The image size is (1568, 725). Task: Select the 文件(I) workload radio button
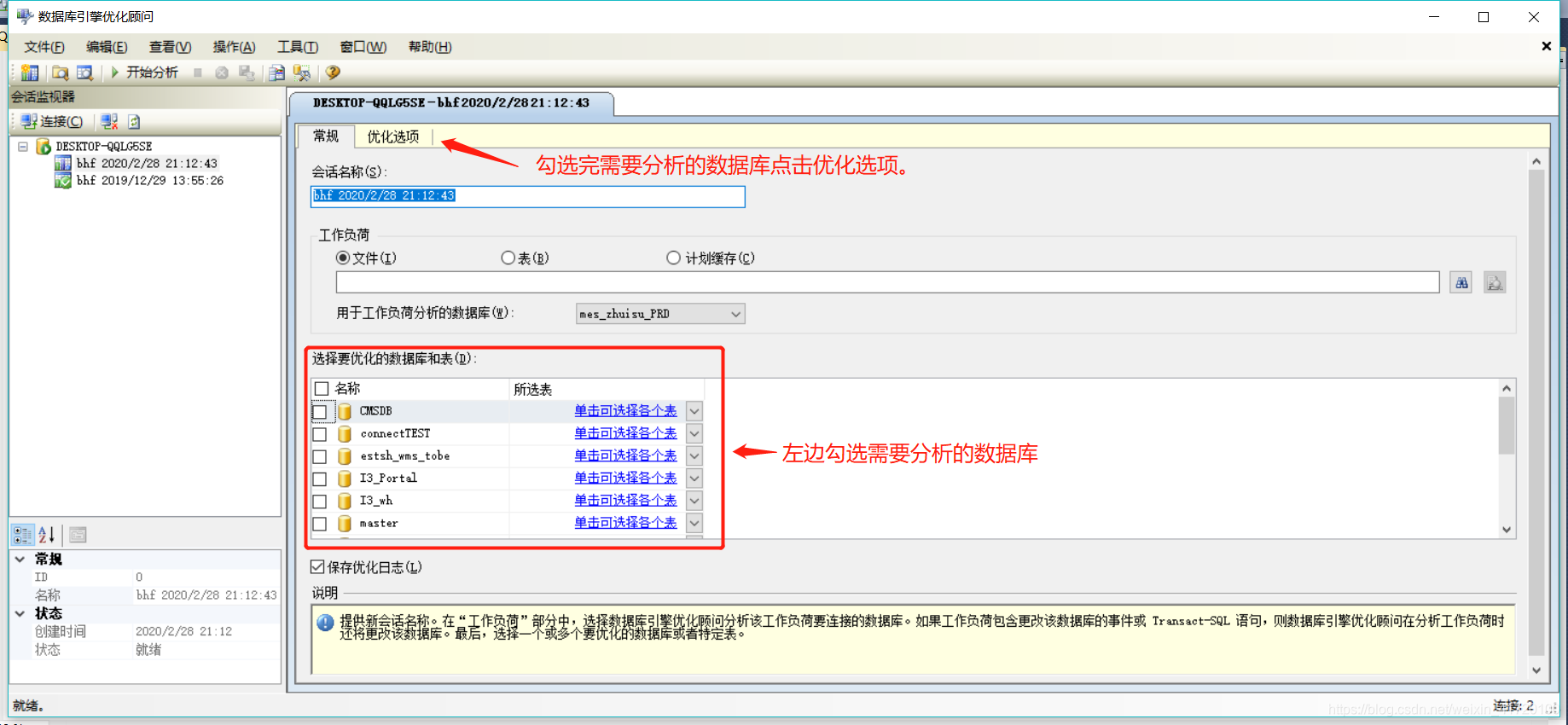coord(343,258)
